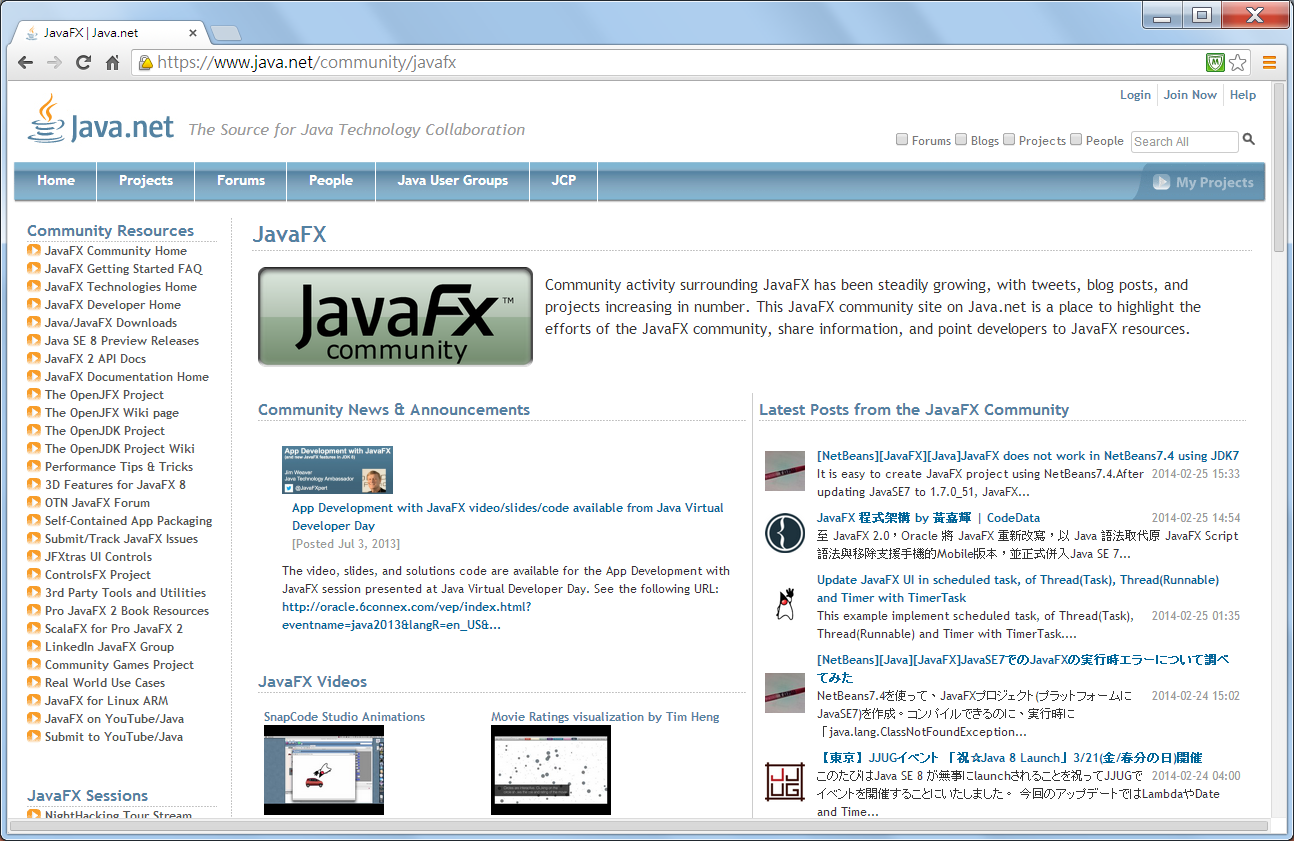The height and width of the screenshot is (841, 1294).
Task: Open the Java User Groups navigation tab
Action: click(453, 181)
